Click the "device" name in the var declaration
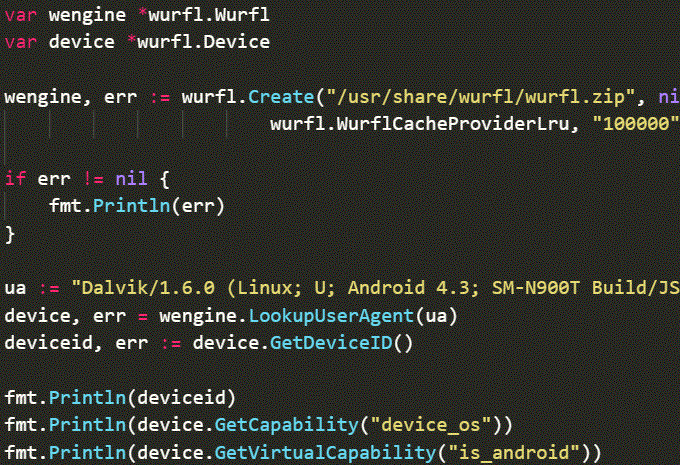 click(x=82, y=42)
